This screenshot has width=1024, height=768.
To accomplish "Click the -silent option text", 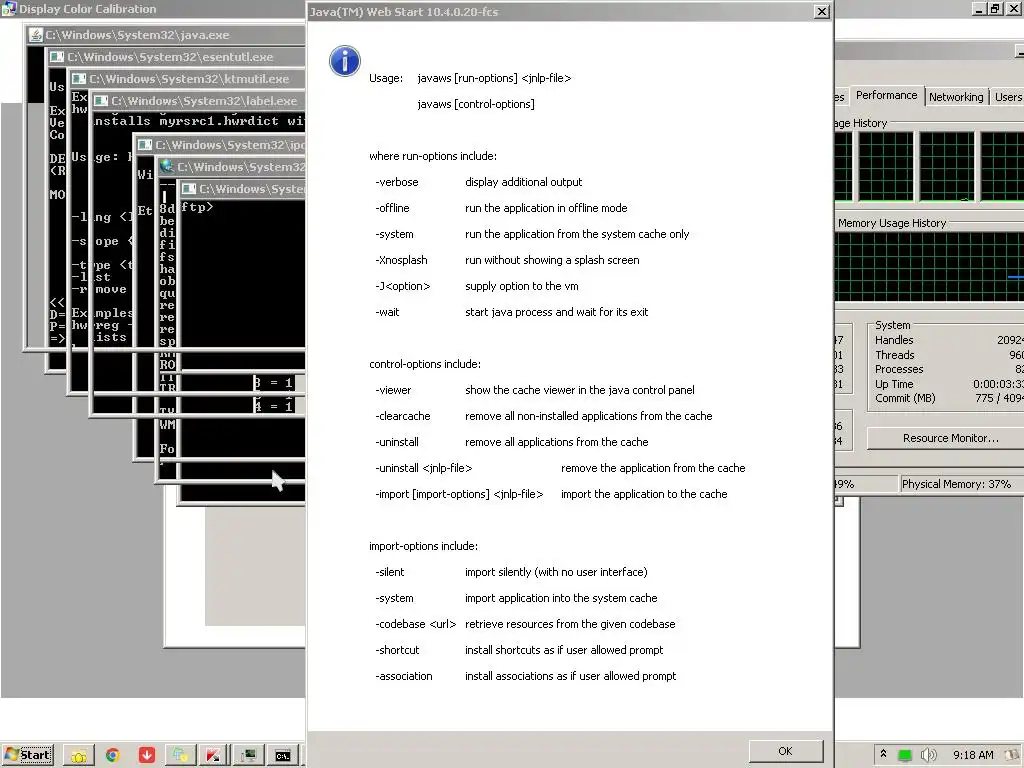I will (x=390, y=572).
